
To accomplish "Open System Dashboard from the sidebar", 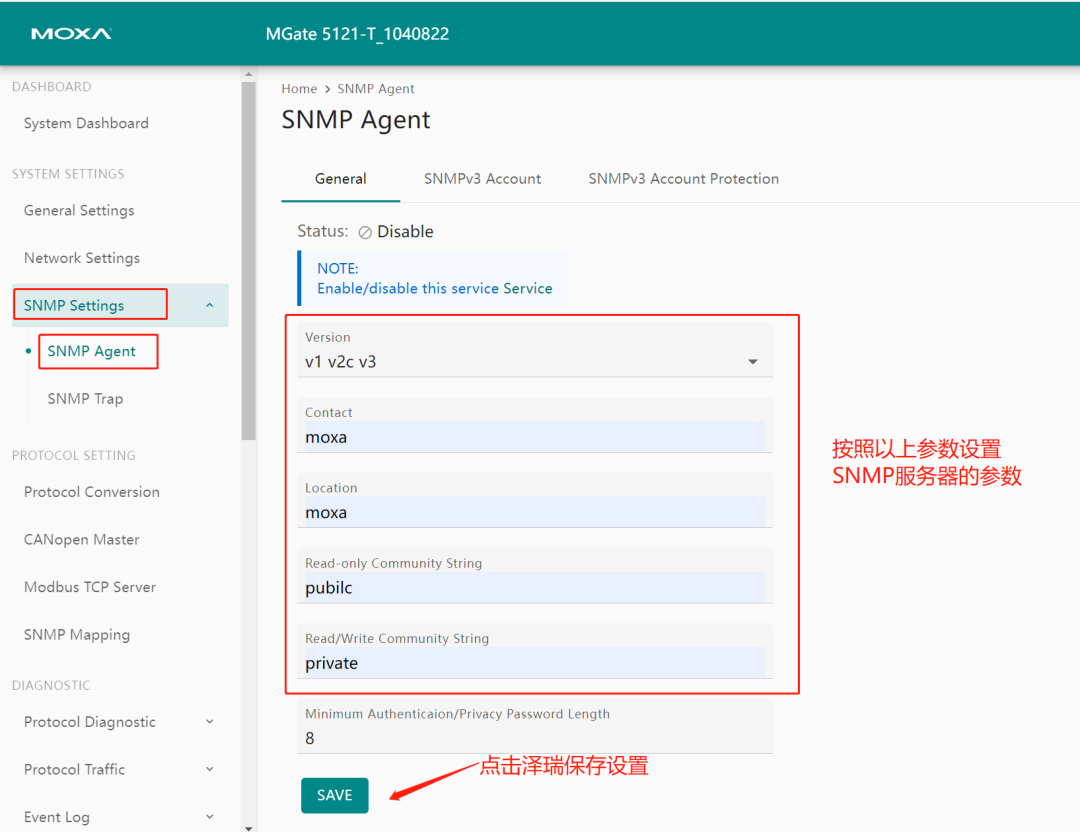I will 85,123.
